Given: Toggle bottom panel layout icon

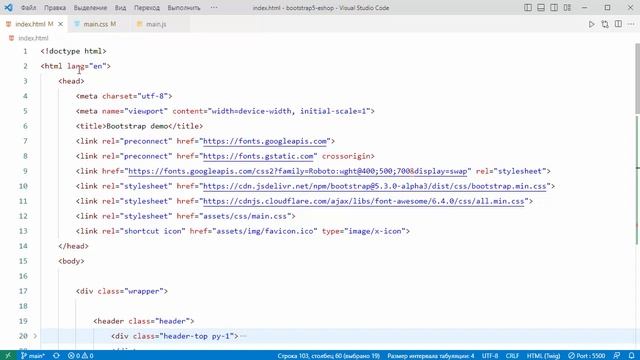Looking at the screenshot, I should pos(541,7).
